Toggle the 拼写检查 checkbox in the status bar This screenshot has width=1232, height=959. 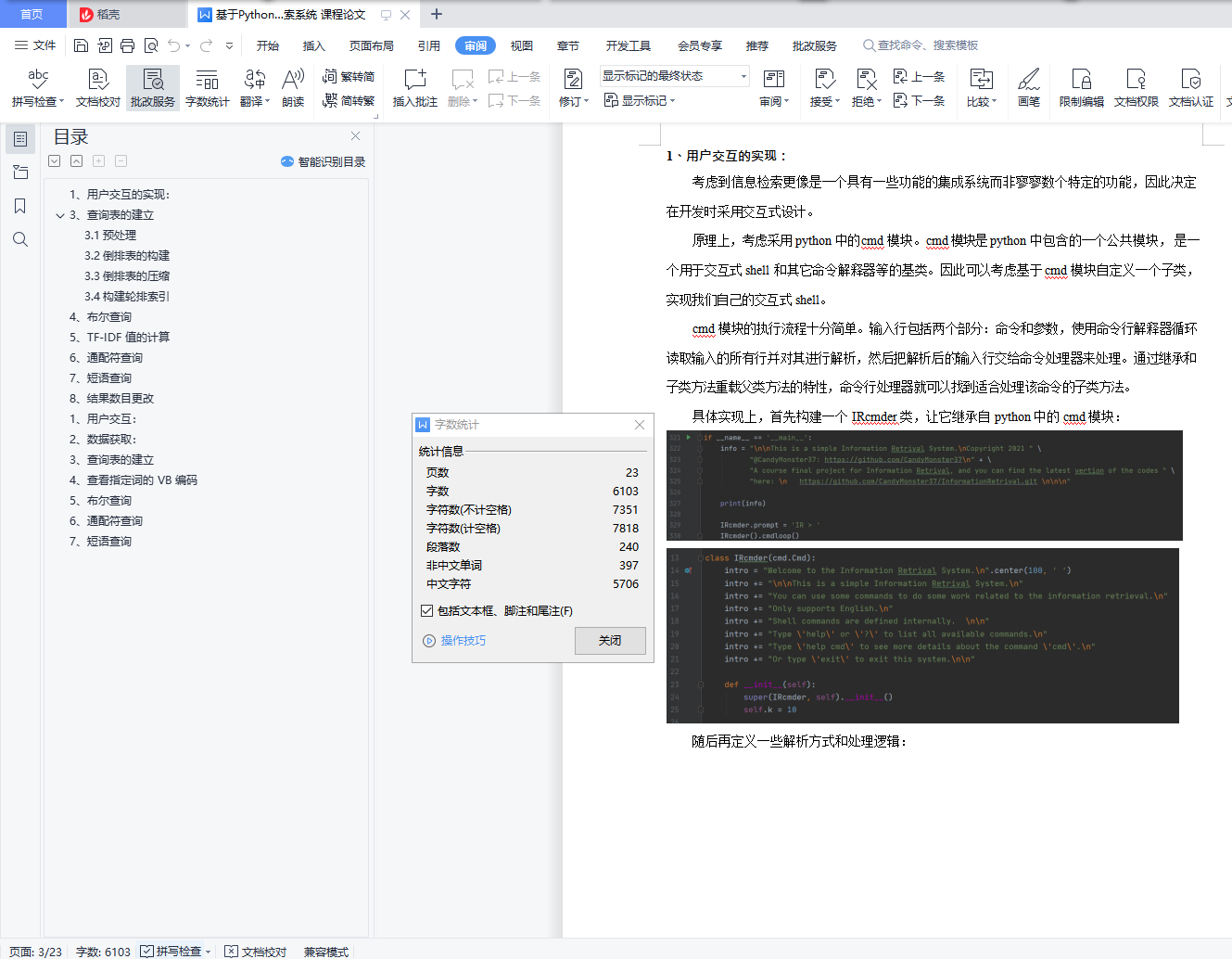coord(146,951)
